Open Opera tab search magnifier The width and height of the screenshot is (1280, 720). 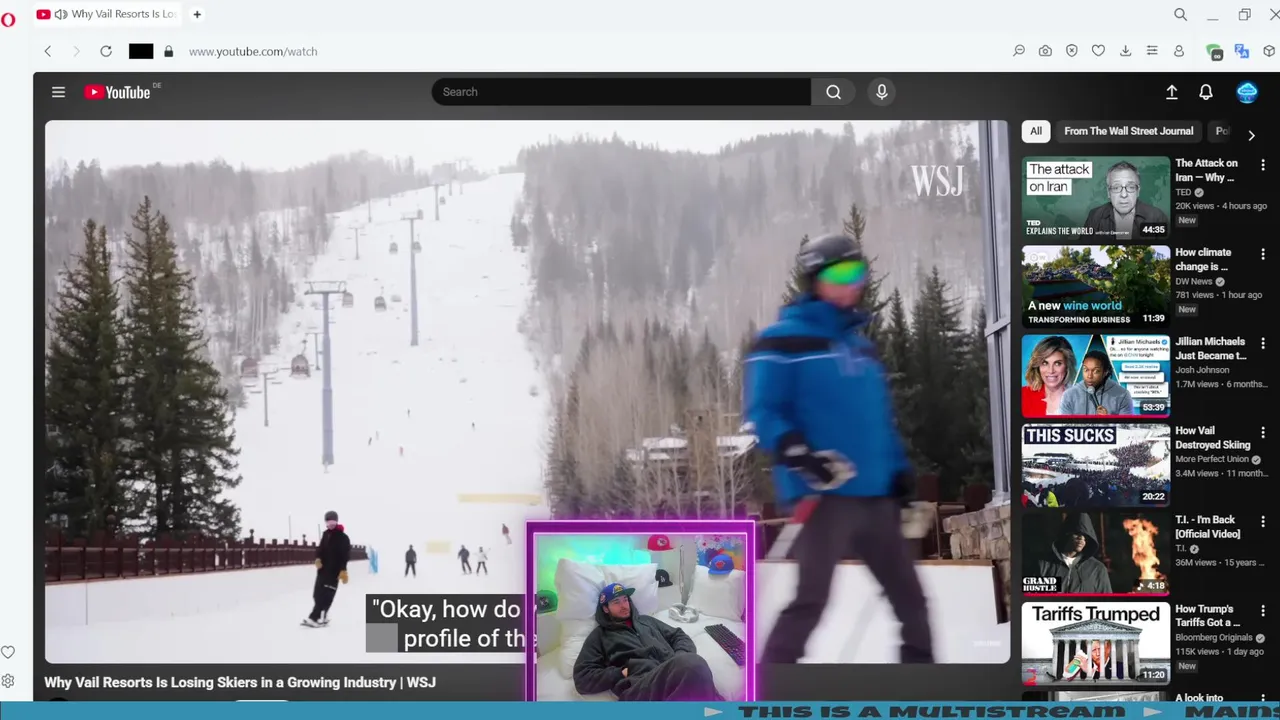click(x=1180, y=14)
